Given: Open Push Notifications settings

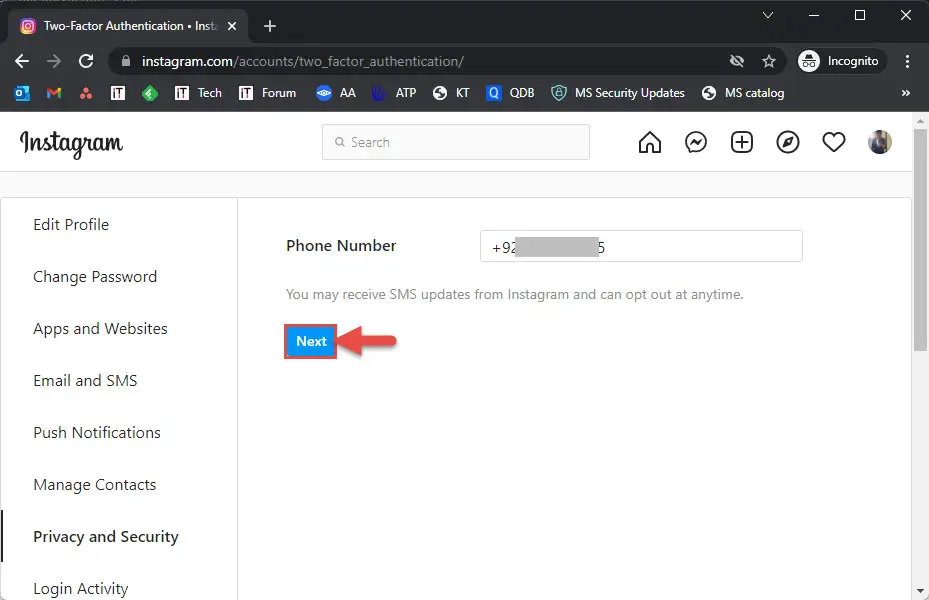Looking at the screenshot, I should 97,432.
